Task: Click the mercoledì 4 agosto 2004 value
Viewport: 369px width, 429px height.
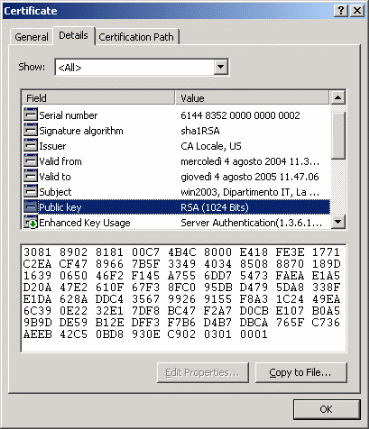Action: click(x=250, y=161)
